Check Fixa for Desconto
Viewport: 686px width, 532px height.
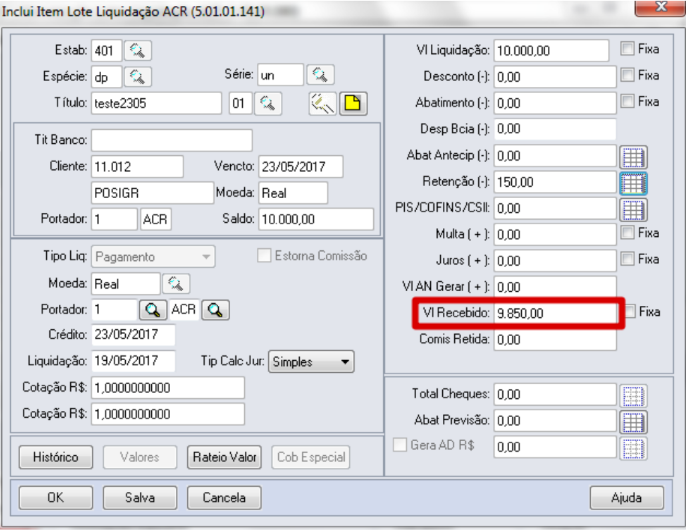(627, 75)
